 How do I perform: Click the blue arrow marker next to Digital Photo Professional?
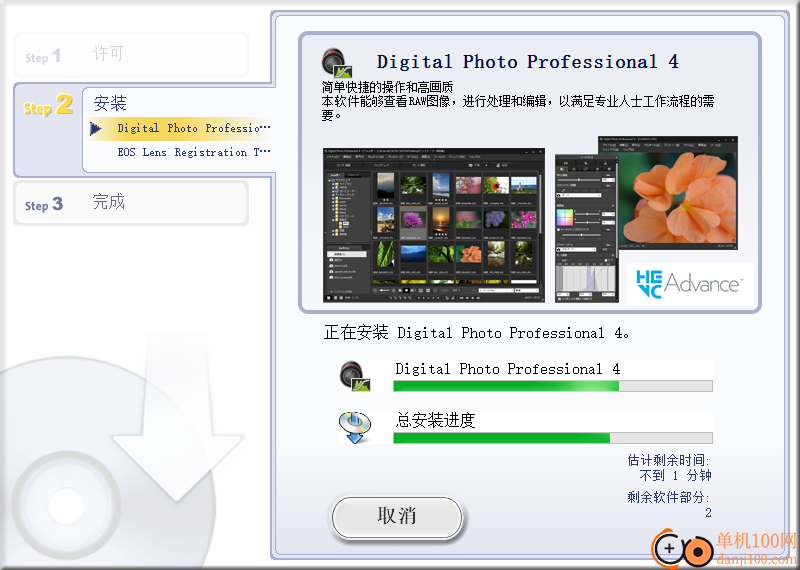95,129
